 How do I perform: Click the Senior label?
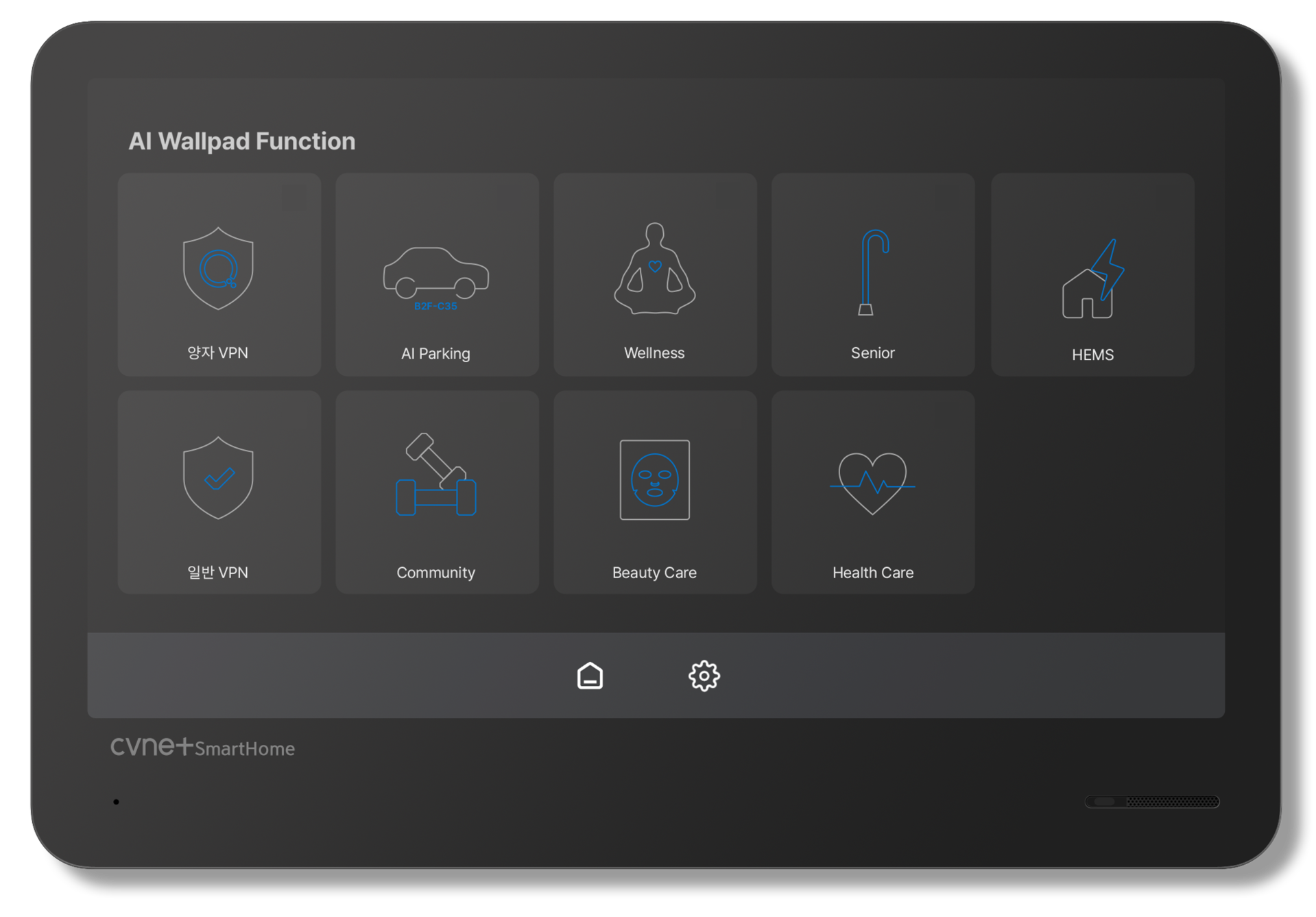coord(872,353)
